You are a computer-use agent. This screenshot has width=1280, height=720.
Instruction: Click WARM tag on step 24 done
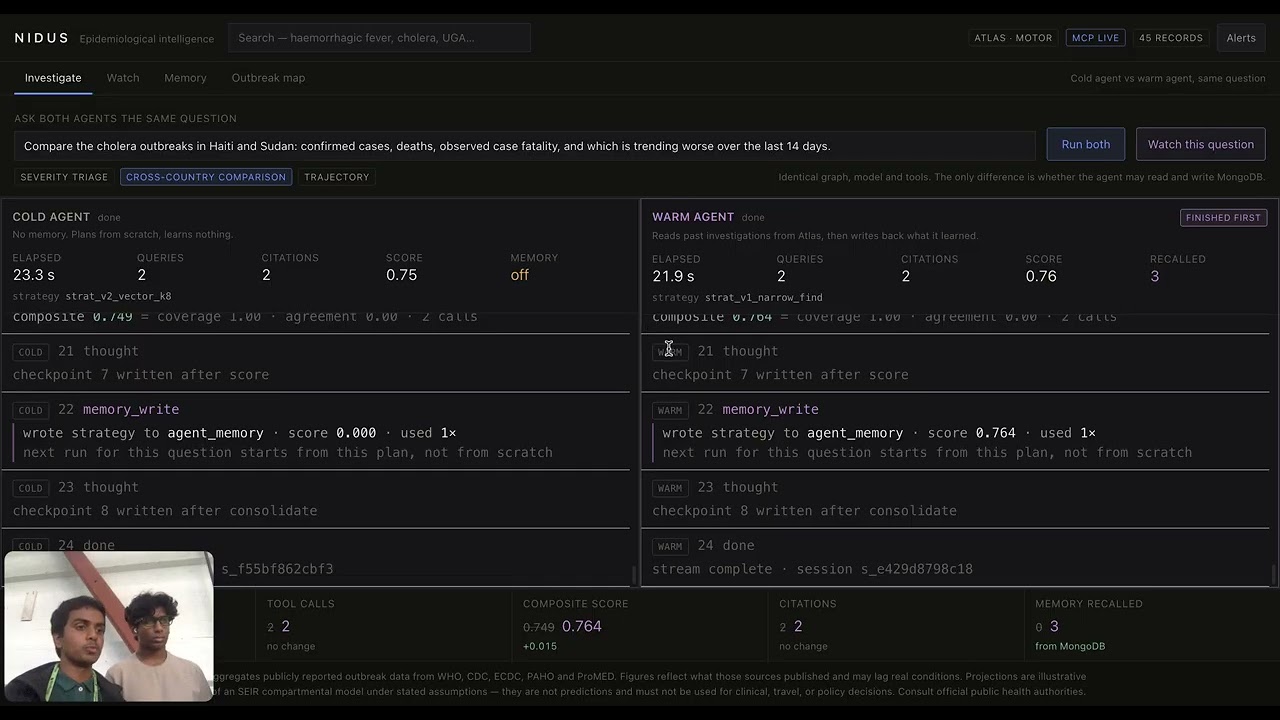(670, 546)
